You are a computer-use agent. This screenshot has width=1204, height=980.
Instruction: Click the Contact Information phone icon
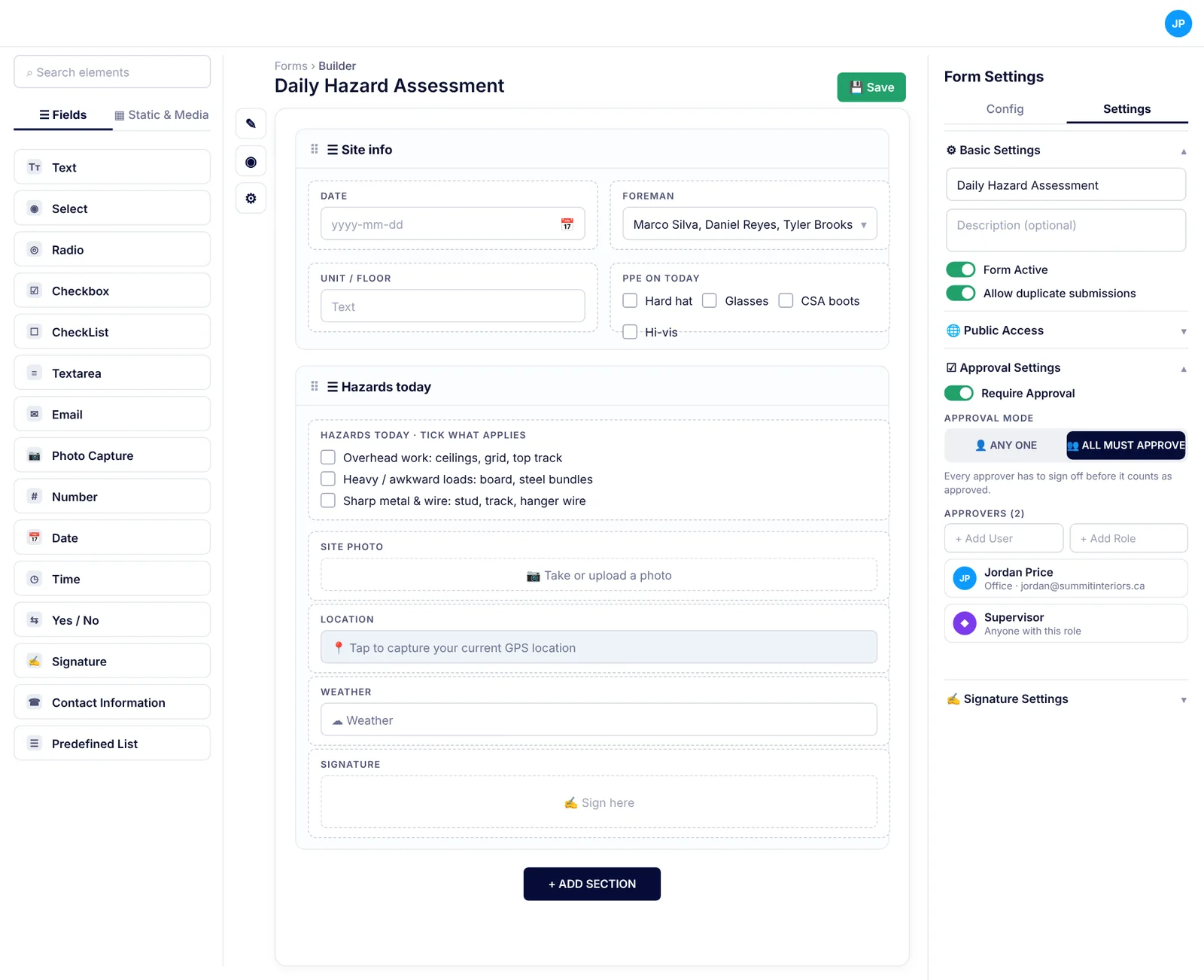coord(34,702)
